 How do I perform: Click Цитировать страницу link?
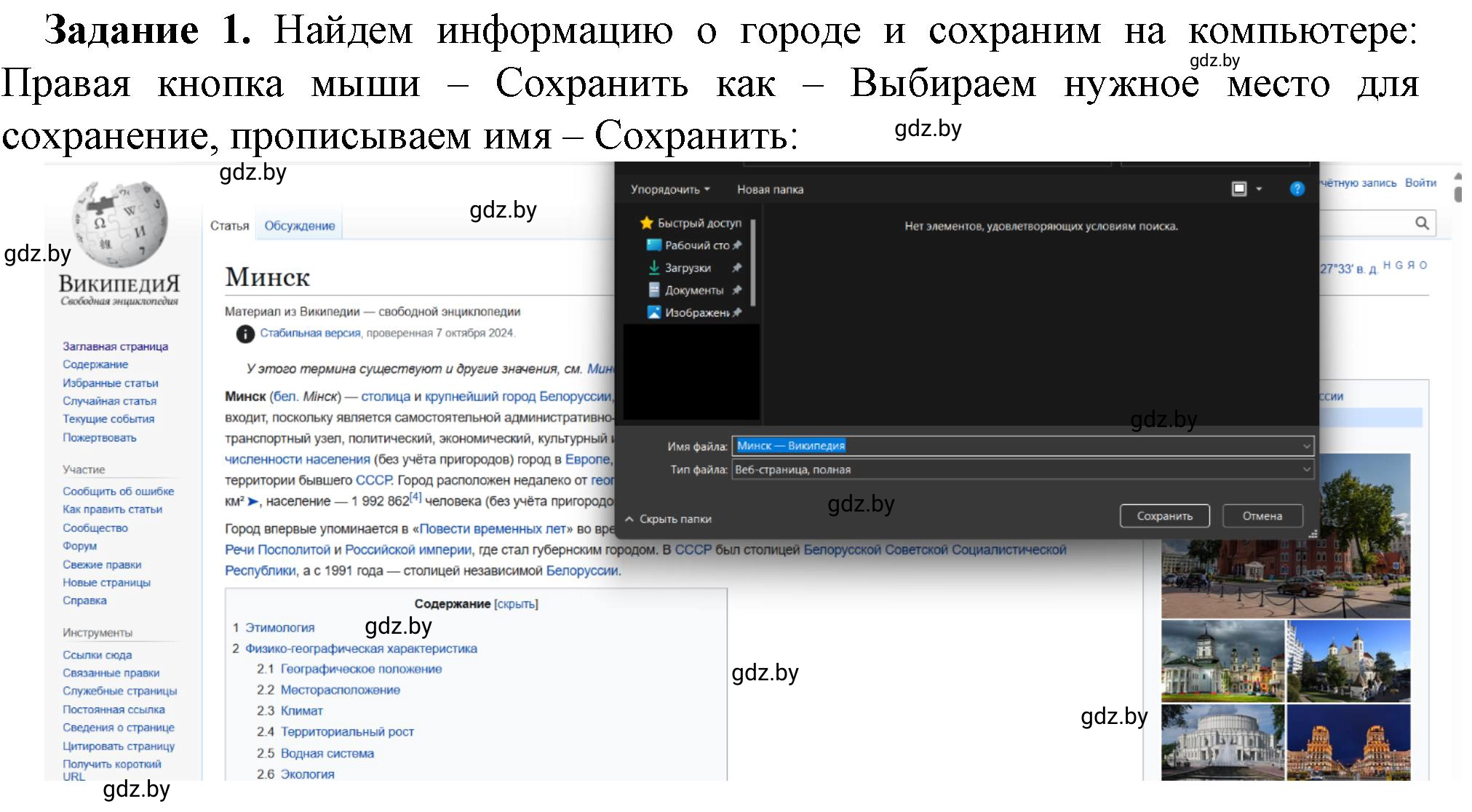119,746
